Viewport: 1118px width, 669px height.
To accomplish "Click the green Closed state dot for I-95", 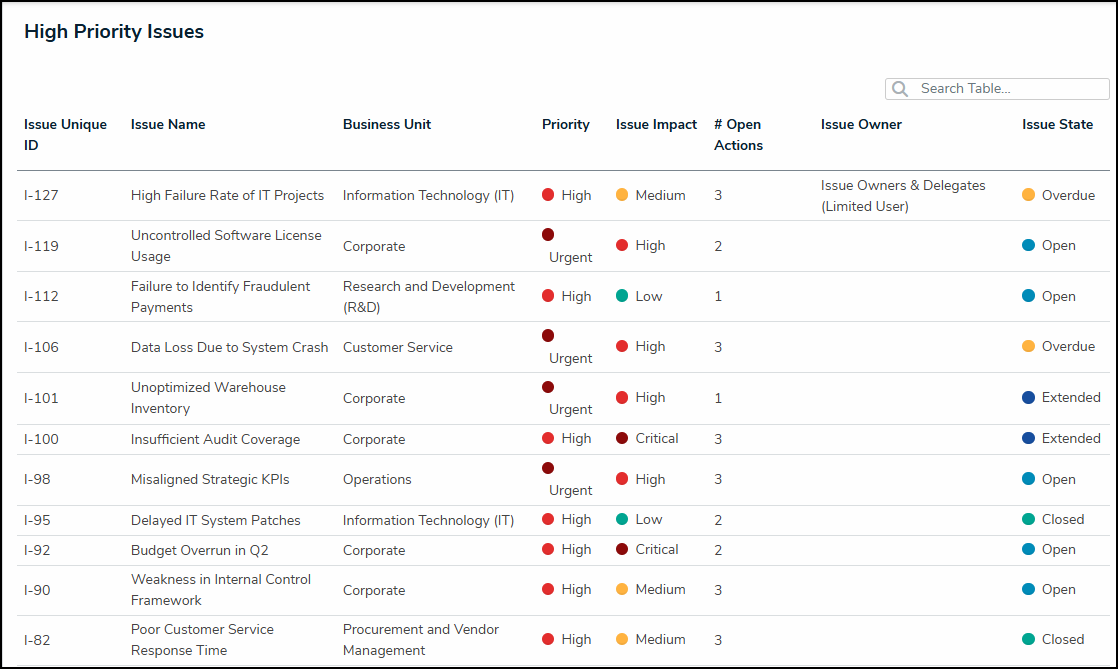I will click(1028, 519).
